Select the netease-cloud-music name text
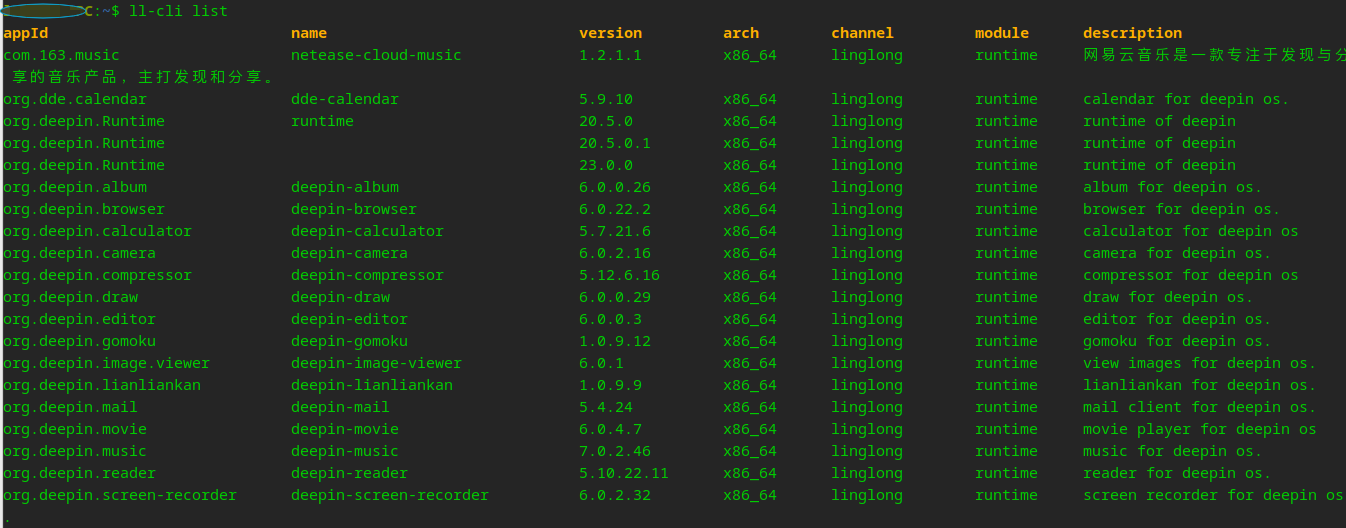Screen dimensions: 1346x528 (x=376, y=55)
